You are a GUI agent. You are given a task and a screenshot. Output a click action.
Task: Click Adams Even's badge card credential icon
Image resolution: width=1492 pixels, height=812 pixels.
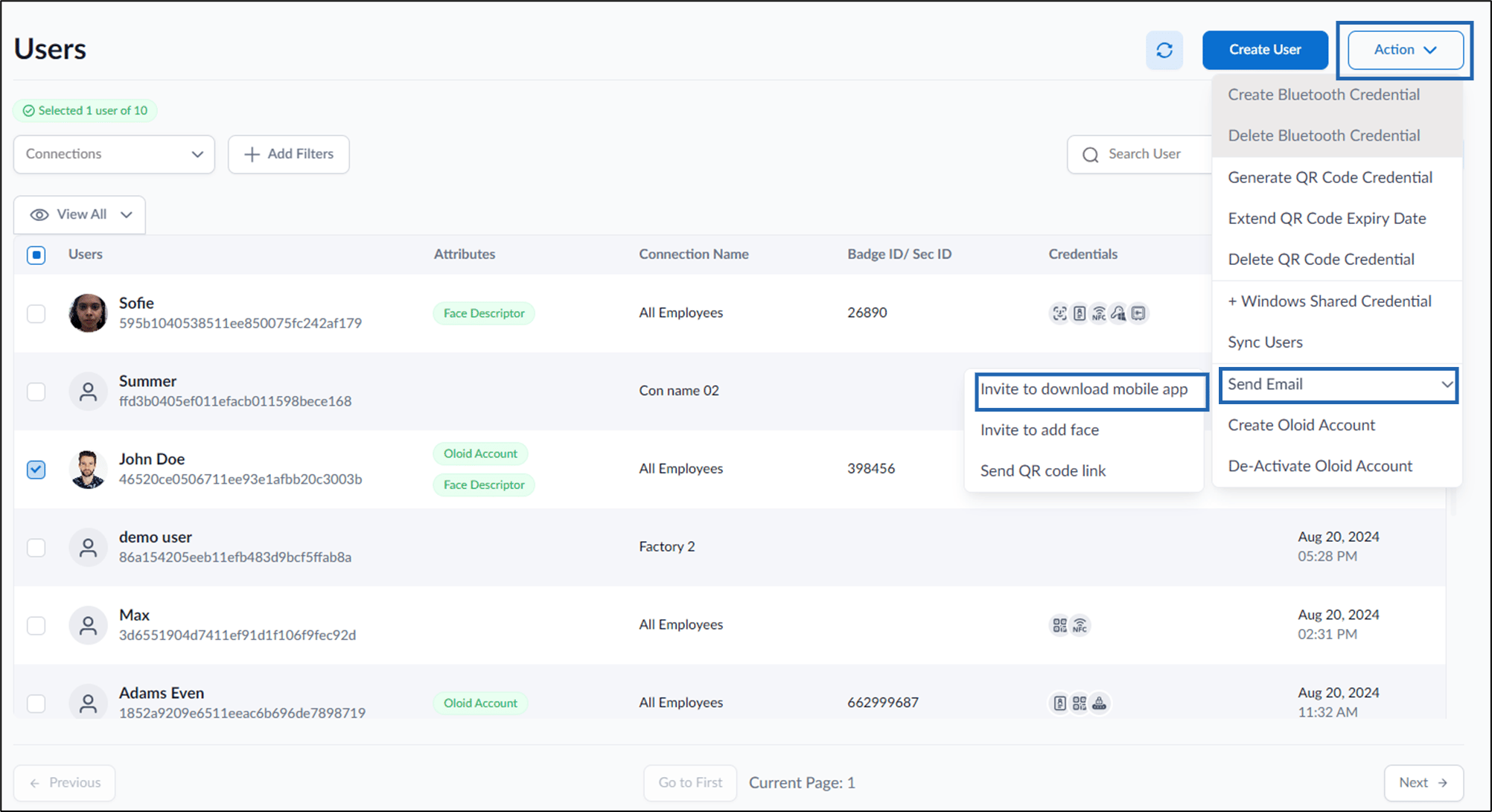click(1059, 703)
